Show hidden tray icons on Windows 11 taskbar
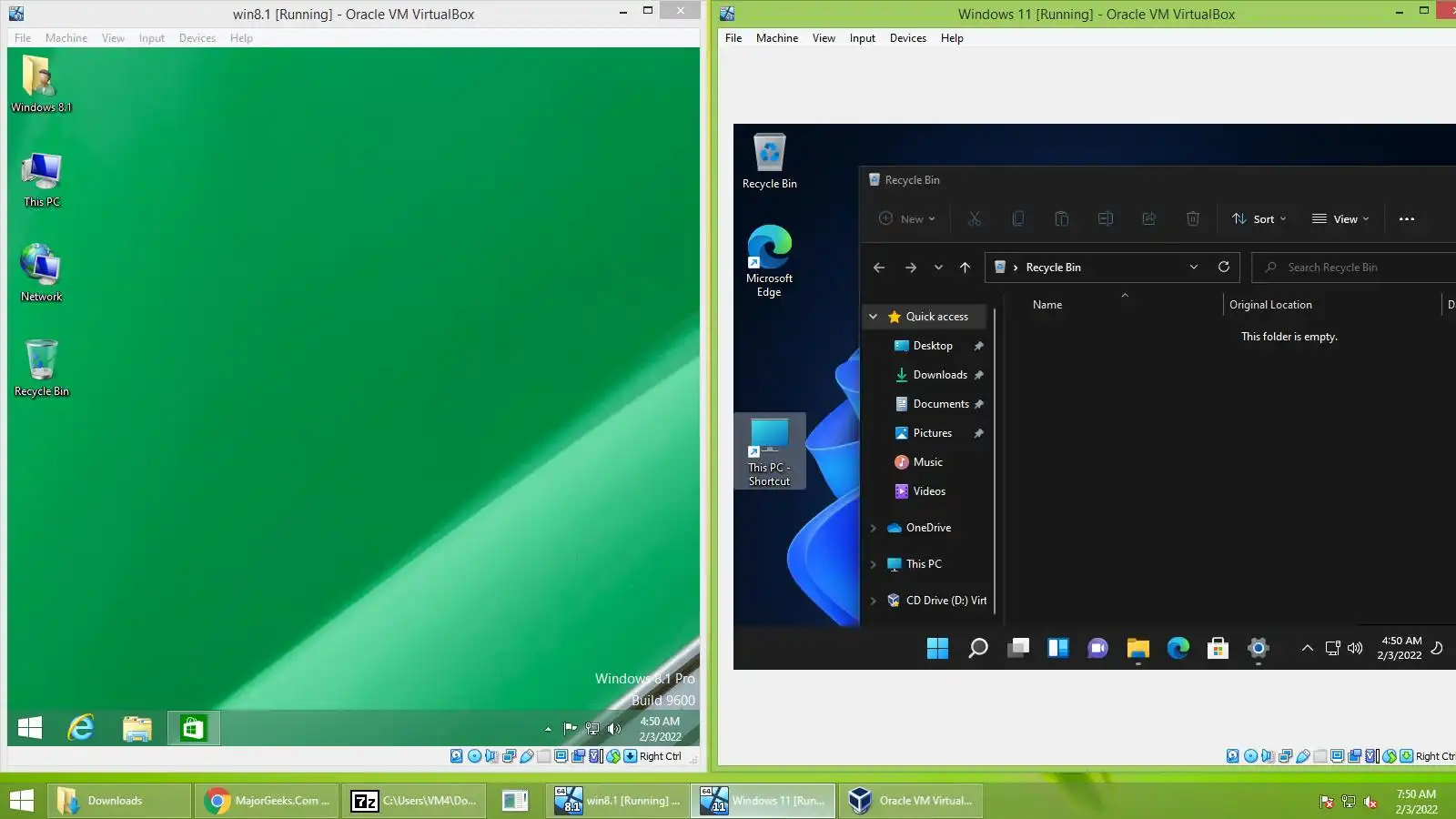 [1307, 648]
